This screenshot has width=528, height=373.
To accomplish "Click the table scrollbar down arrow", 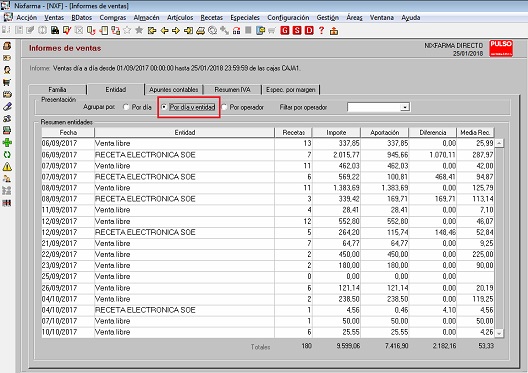I will (x=499, y=333).
